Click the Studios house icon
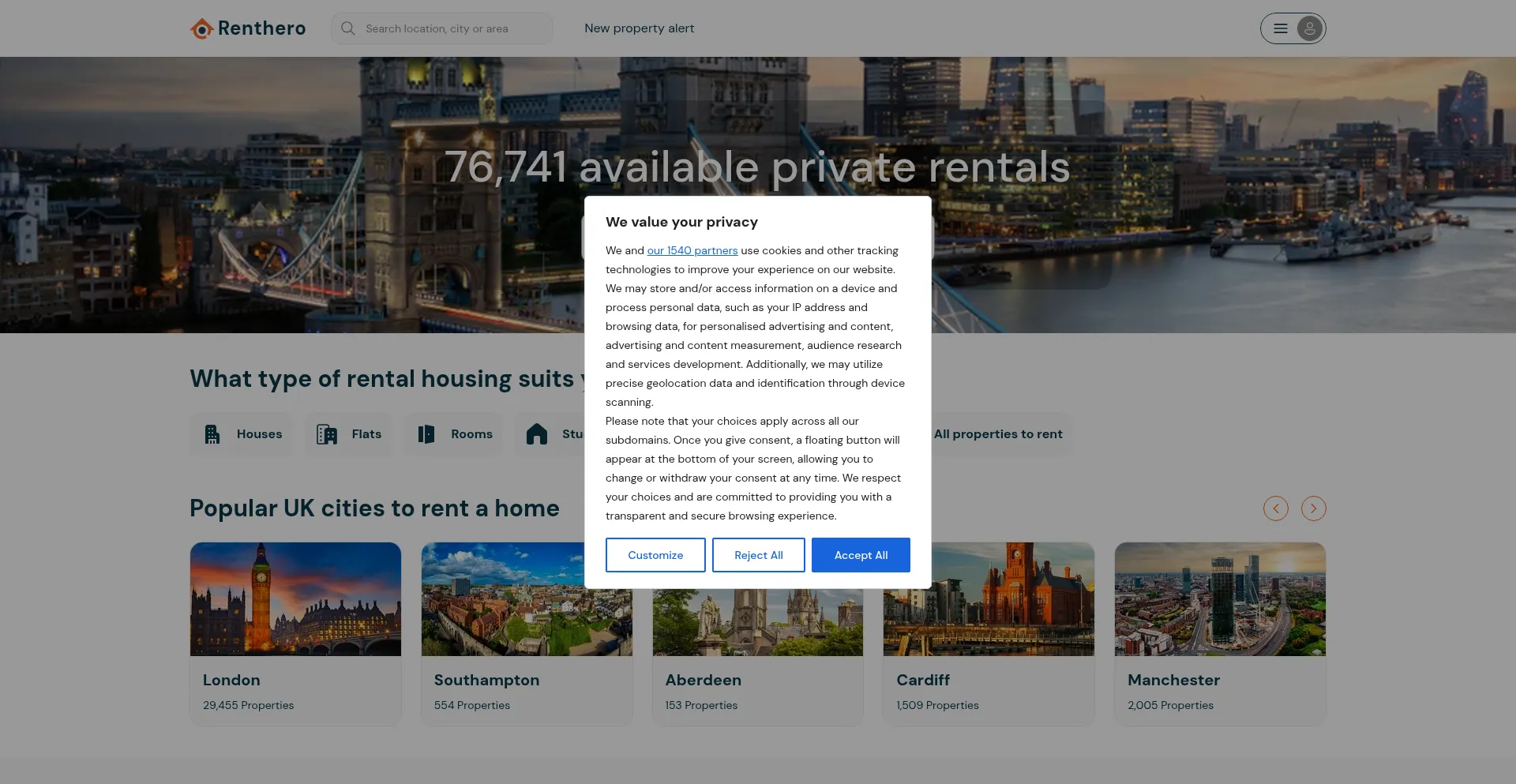The image size is (1516, 784). coord(537,434)
